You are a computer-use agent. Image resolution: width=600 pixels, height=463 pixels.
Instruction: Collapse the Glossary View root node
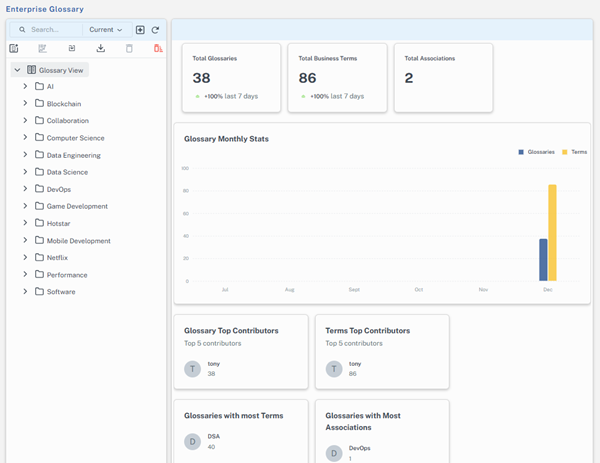[x=18, y=70]
